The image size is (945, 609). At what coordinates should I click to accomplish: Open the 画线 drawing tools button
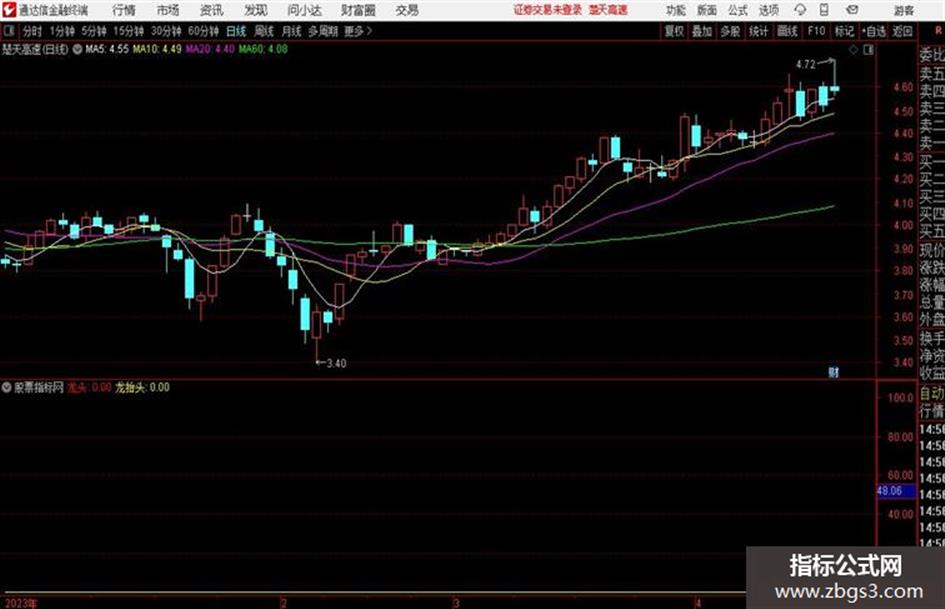[x=787, y=31]
